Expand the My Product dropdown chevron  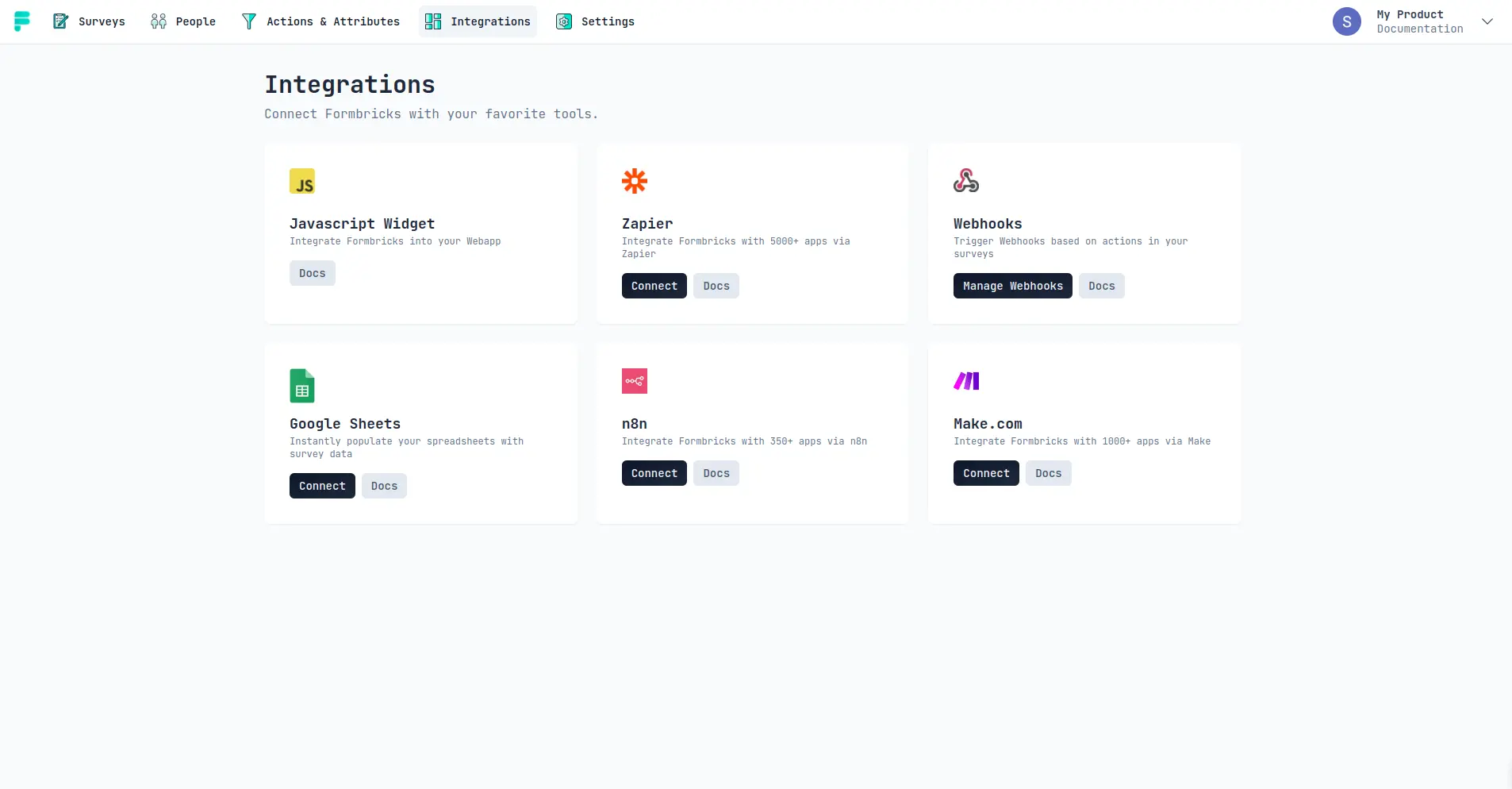click(x=1487, y=21)
